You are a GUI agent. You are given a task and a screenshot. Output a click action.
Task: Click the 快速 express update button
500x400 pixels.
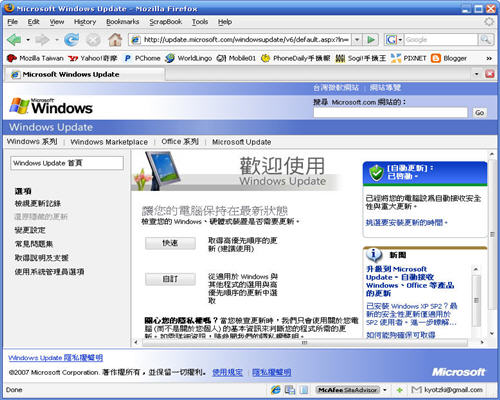coord(170,243)
